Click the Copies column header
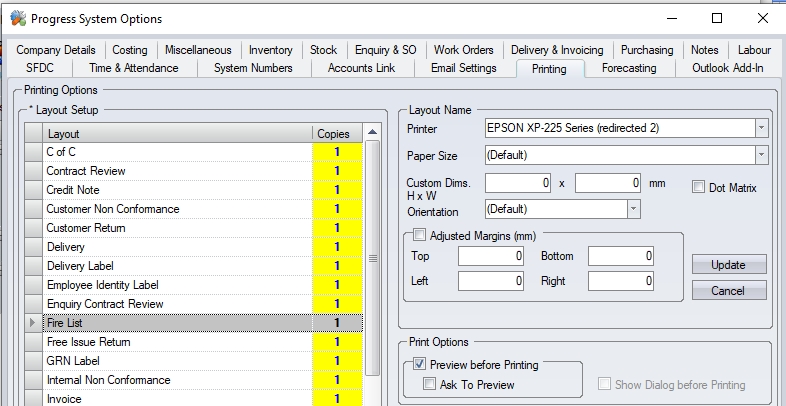Viewport: 786px width, 406px height. [x=333, y=134]
